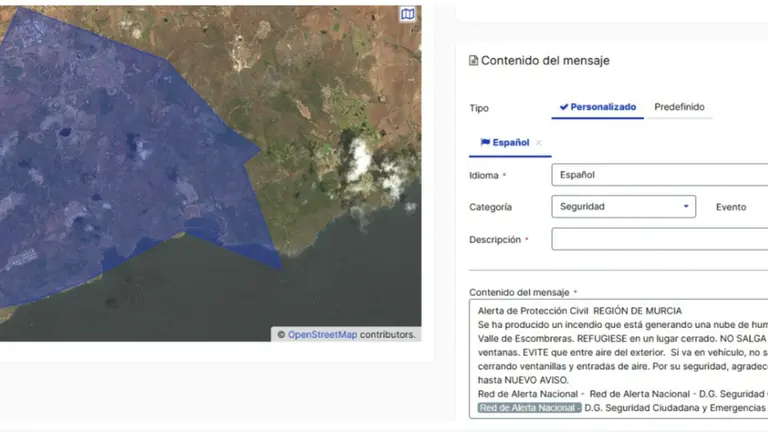Focus the empty Descripción input field
The height and width of the screenshot is (432, 768).
pos(658,240)
